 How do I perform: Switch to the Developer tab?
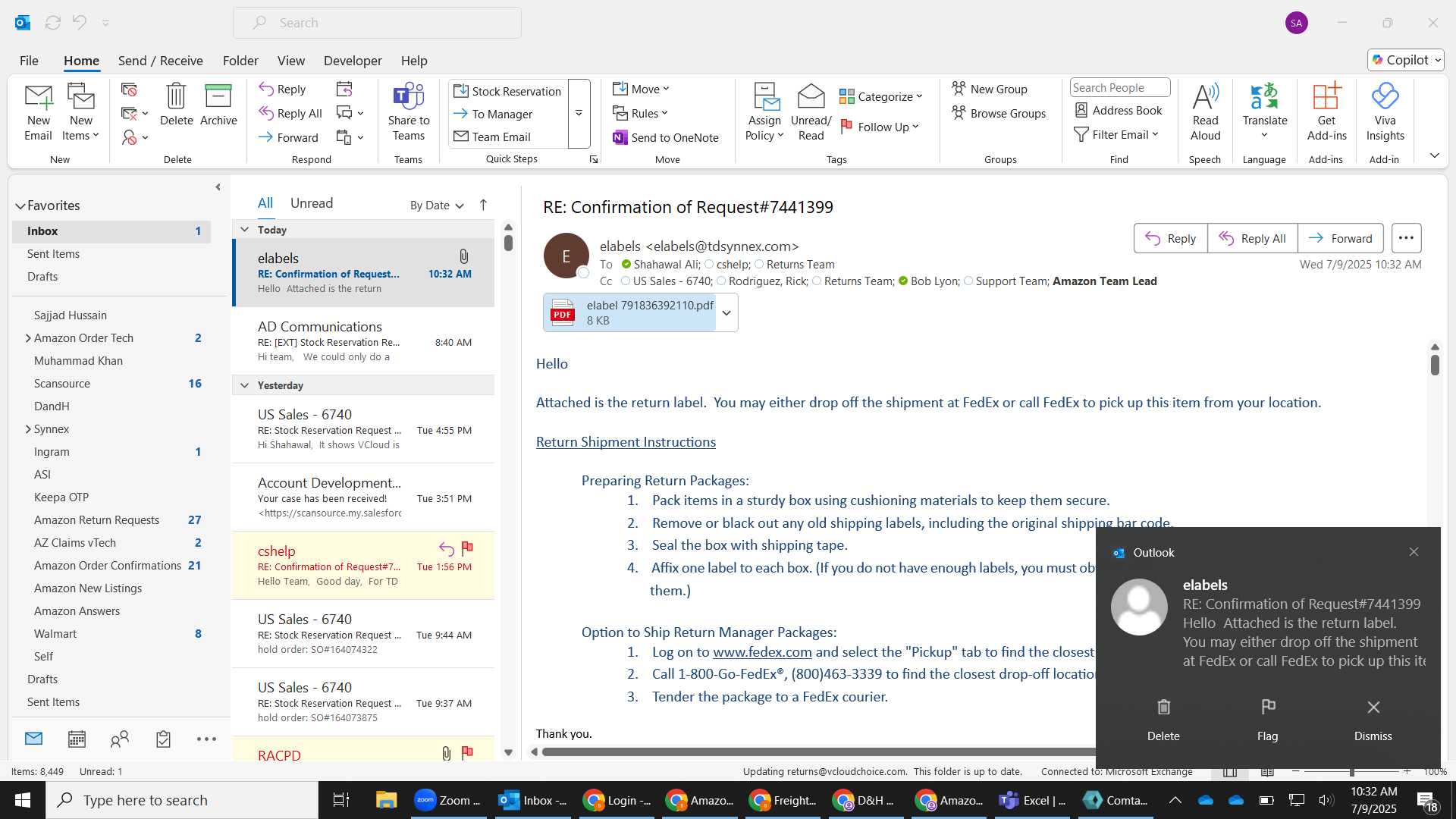coord(353,61)
